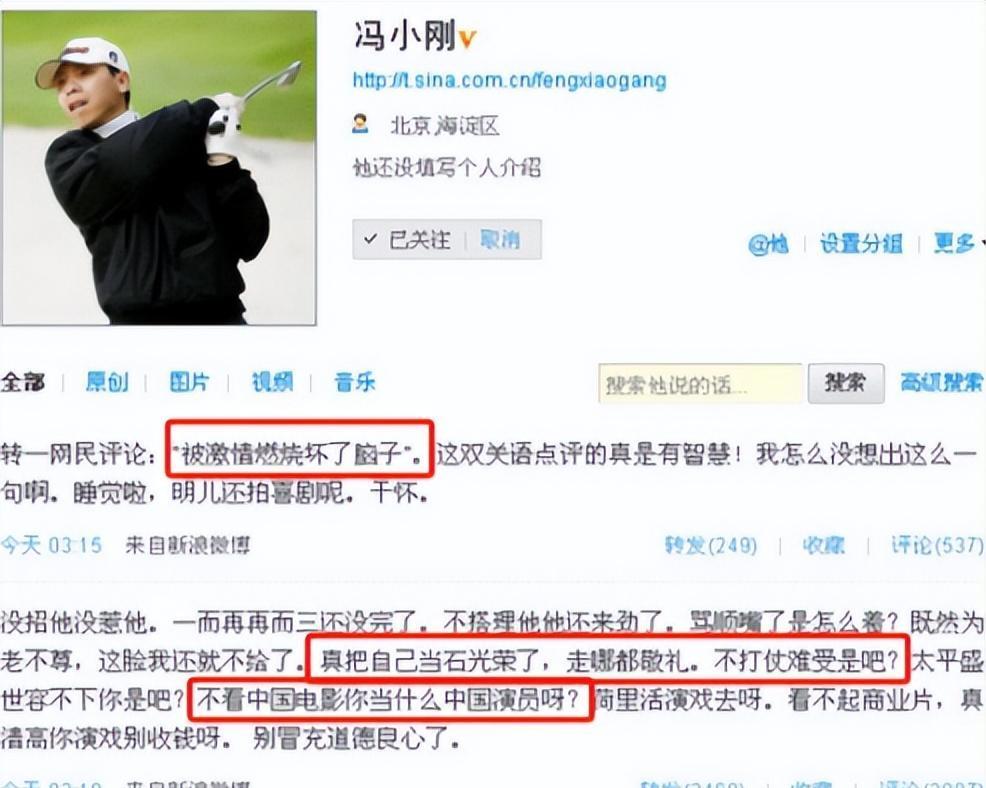Click 取消 to unfollow
The height and width of the screenshot is (788, 986).
[500, 240]
